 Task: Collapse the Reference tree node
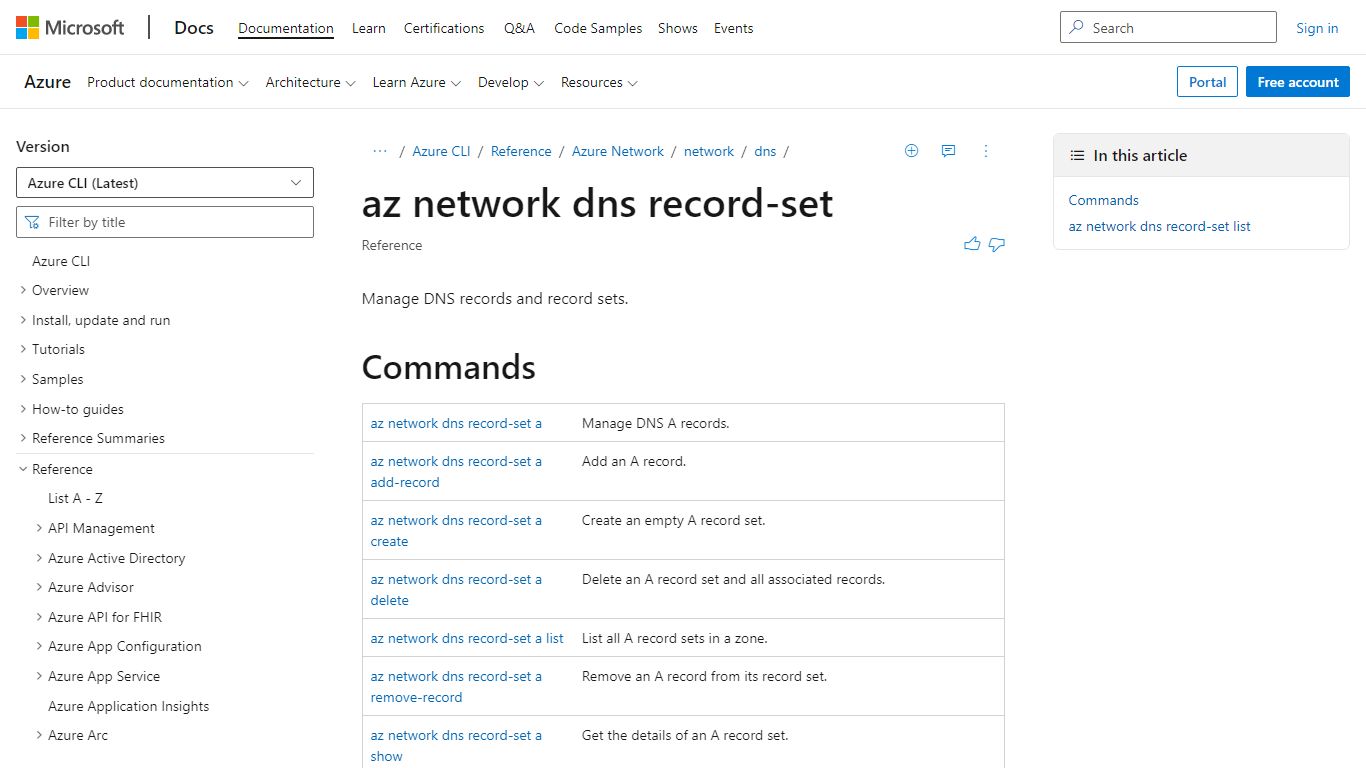coord(23,469)
